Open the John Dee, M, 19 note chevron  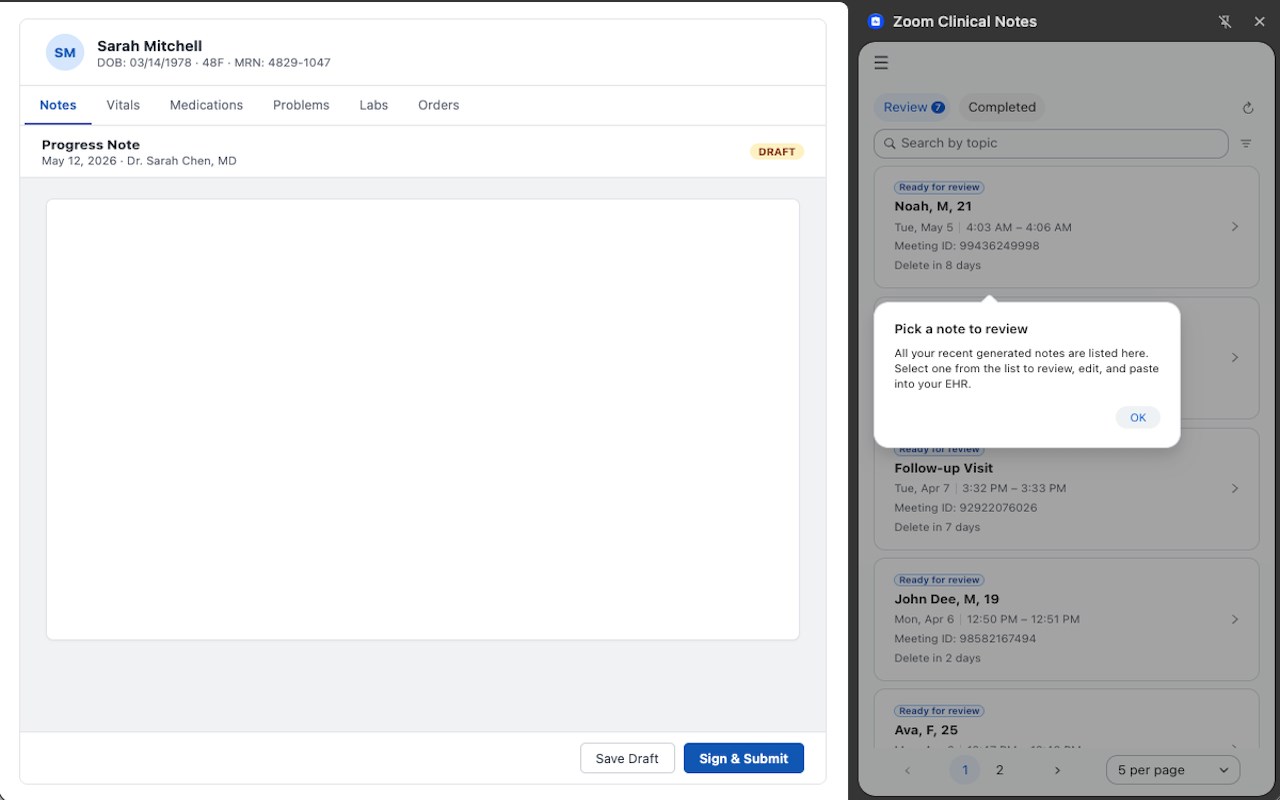pyautogui.click(x=1235, y=619)
